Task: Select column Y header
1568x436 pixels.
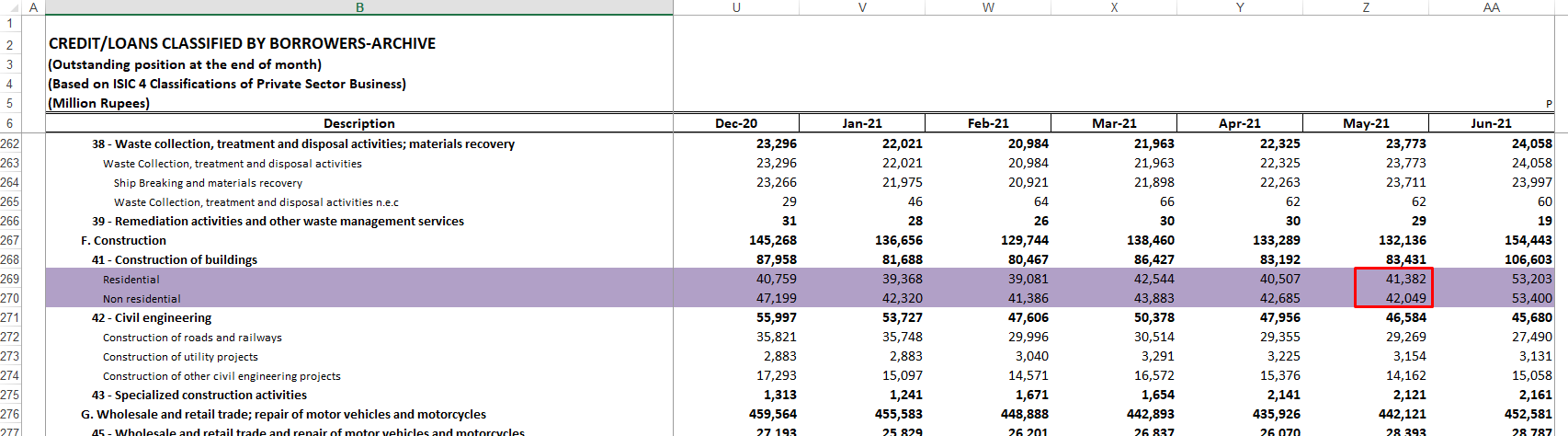Action: click(x=1240, y=7)
